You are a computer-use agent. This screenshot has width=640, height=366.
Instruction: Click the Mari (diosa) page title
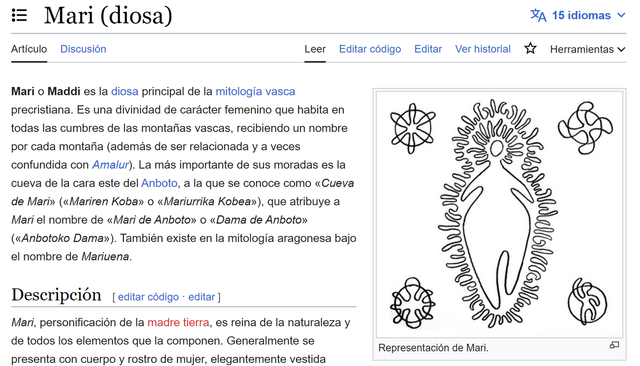pos(108,16)
